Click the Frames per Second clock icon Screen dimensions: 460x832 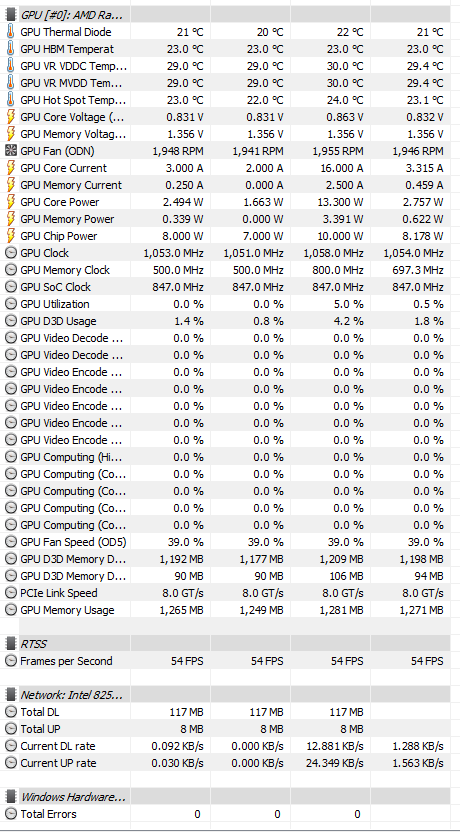[x=11, y=661]
